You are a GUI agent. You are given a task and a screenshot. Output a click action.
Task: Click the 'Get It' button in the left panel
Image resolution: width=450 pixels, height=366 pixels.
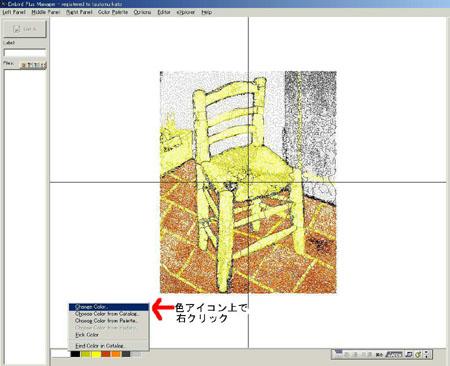click(25, 29)
